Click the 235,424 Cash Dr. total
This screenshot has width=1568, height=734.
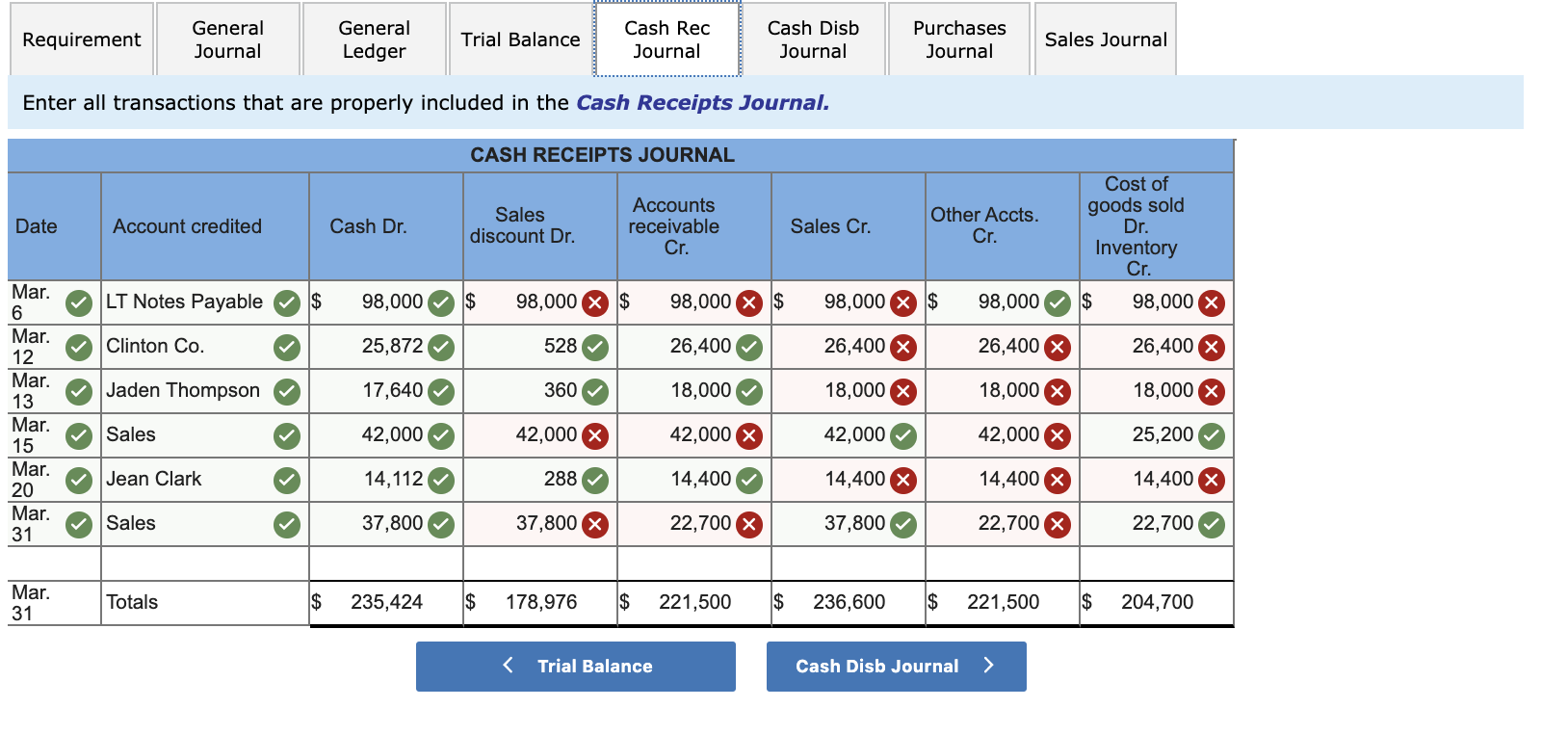(x=386, y=603)
